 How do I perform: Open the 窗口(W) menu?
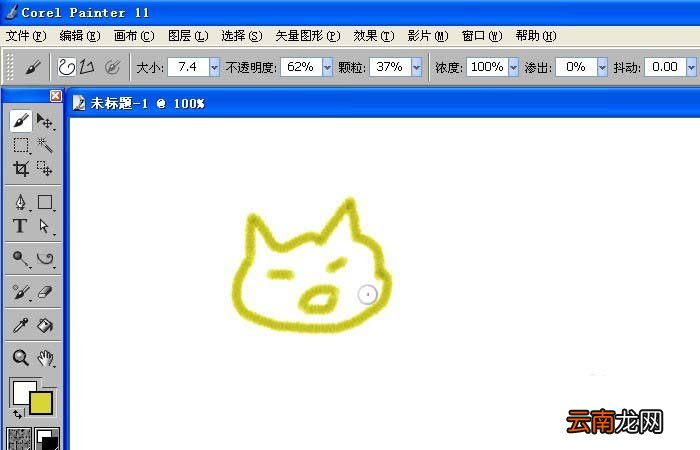(482, 36)
